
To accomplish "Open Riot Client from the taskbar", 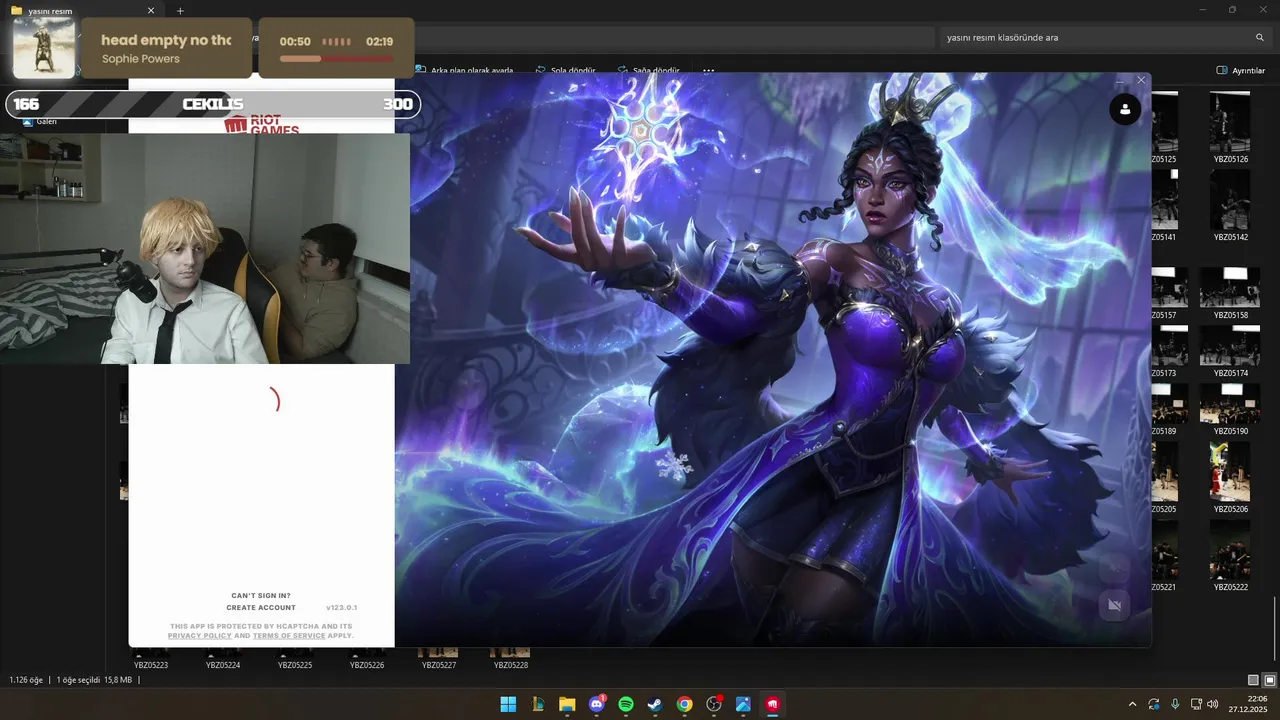I will pyautogui.click(x=772, y=704).
